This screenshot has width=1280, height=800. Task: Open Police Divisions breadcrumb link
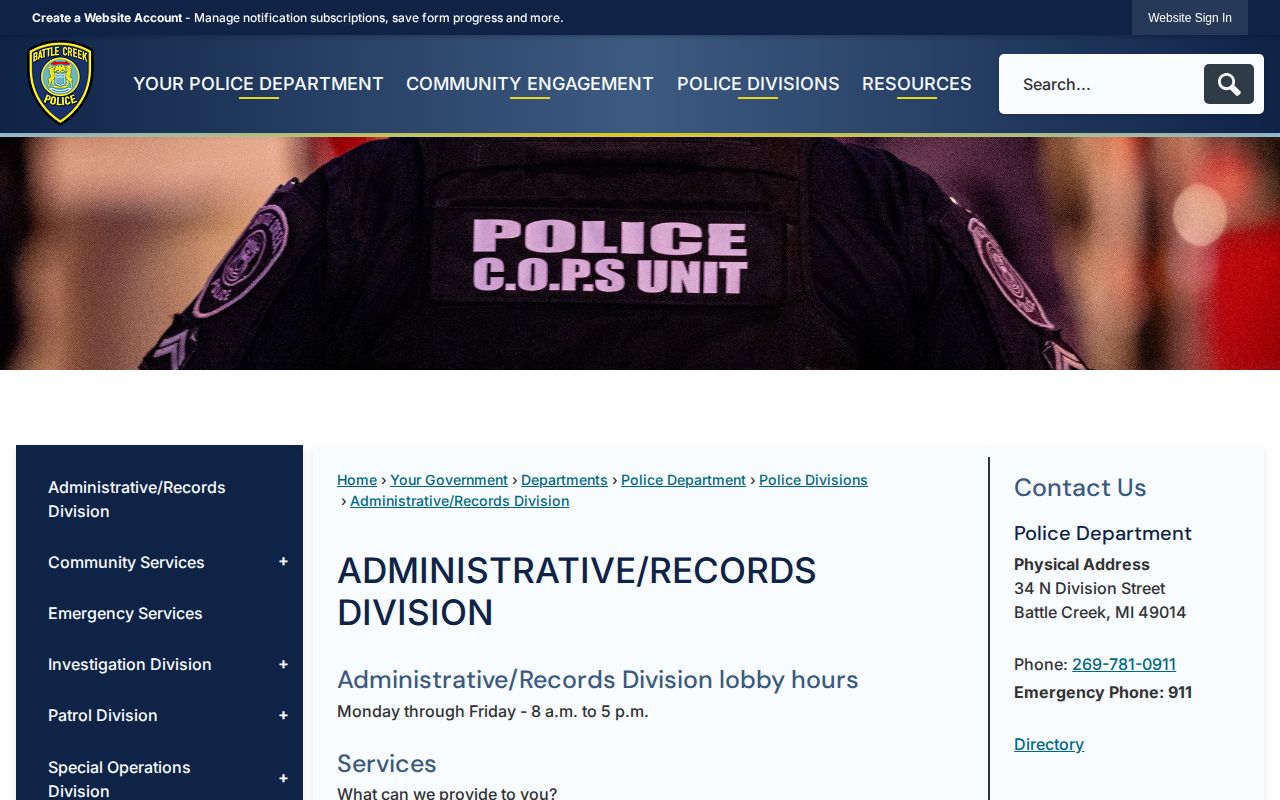pyautogui.click(x=813, y=480)
